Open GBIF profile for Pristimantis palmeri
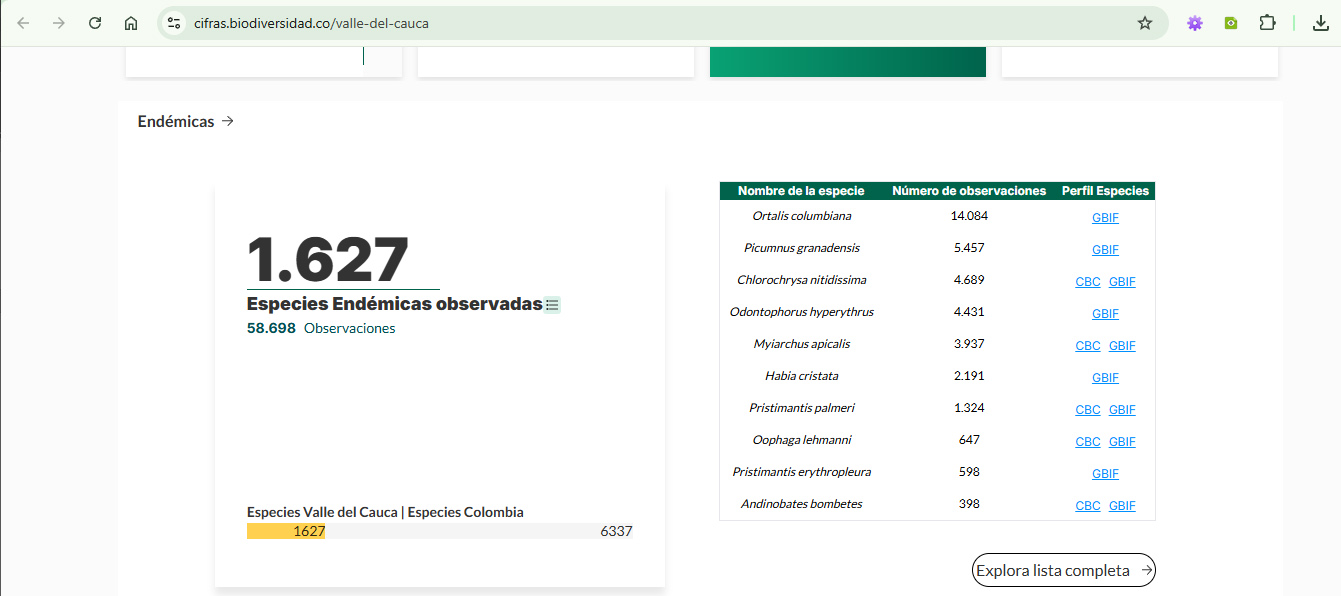The height and width of the screenshot is (596, 1341). click(x=1122, y=410)
